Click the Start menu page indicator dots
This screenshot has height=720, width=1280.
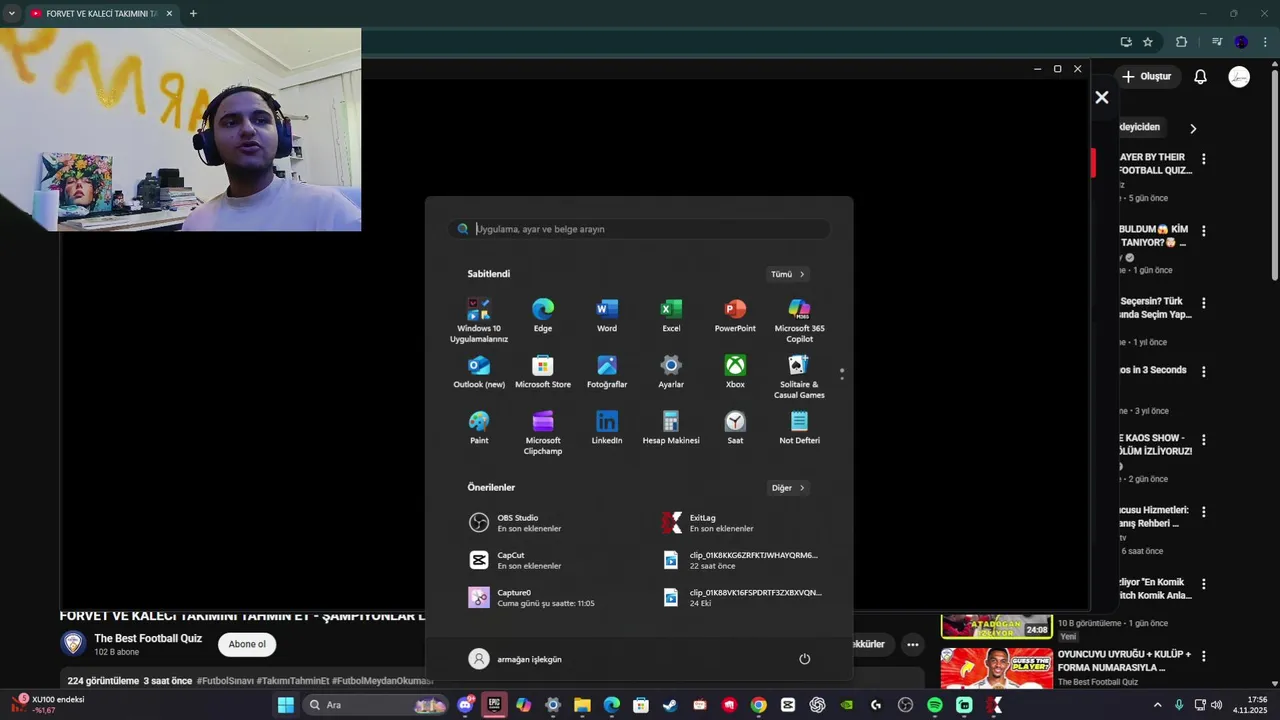(x=842, y=374)
